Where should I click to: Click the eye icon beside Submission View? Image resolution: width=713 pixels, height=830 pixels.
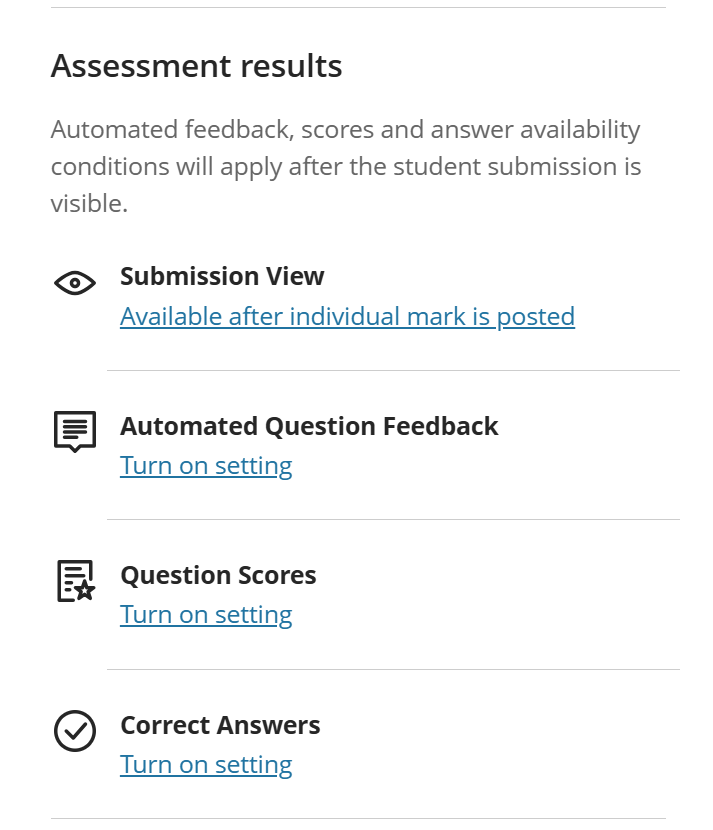click(x=75, y=284)
